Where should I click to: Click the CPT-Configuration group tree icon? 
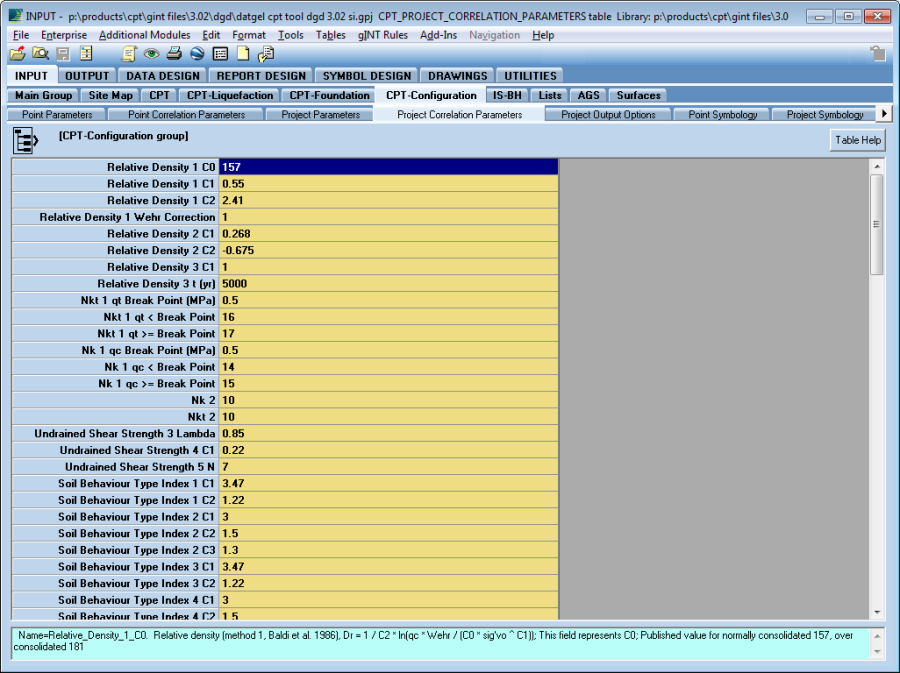pos(26,140)
